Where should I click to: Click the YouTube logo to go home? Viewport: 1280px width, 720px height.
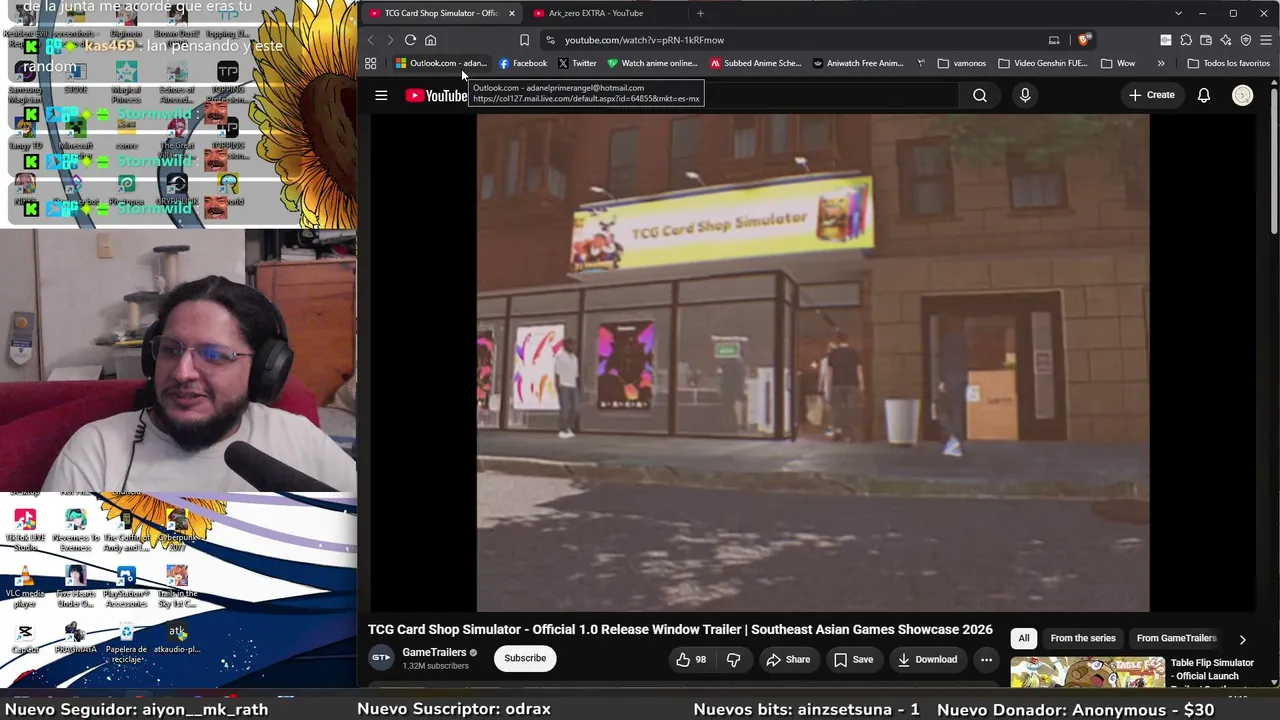(436, 95)
